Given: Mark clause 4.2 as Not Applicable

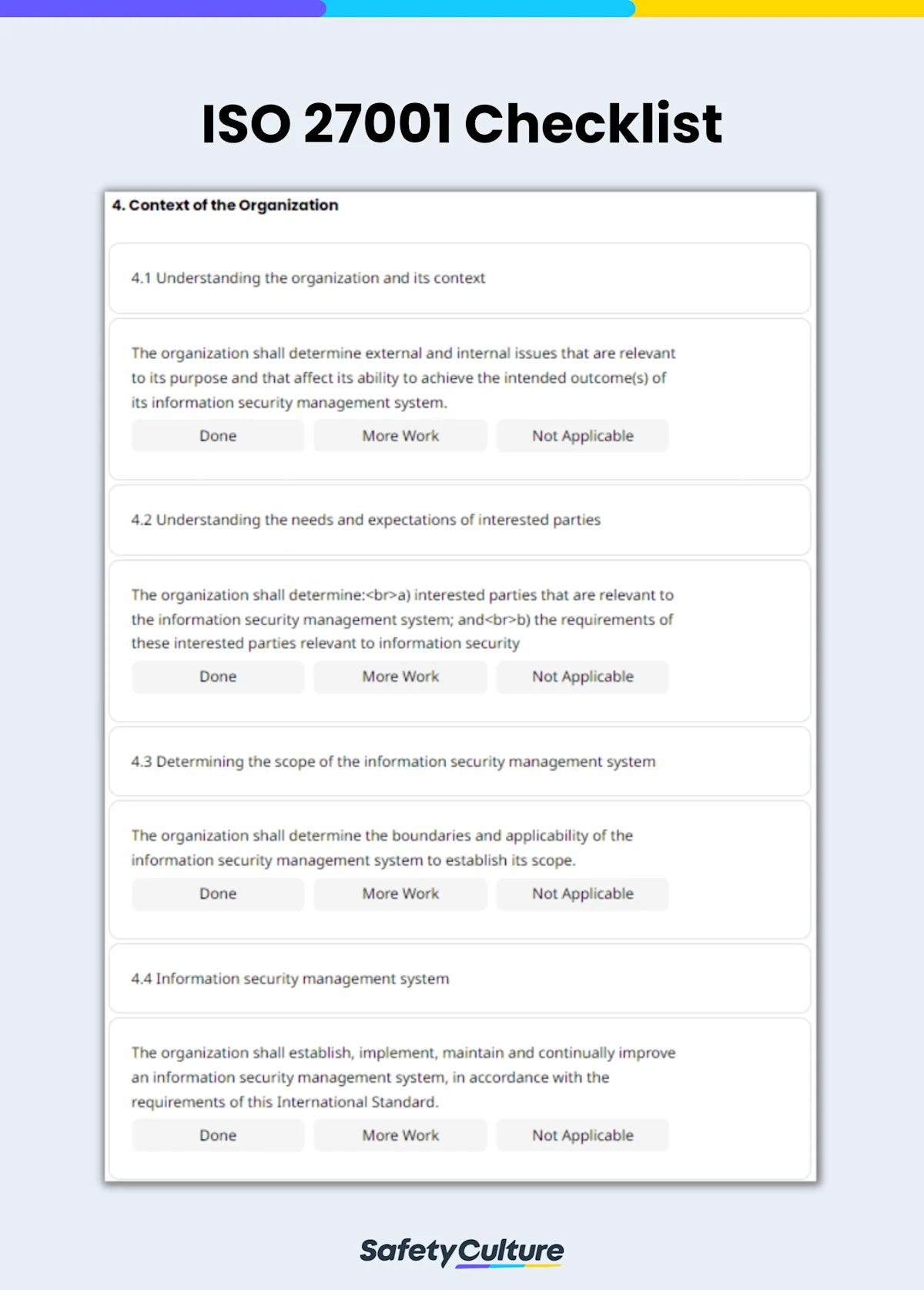Looking at the screenshot, I should 583,676.
